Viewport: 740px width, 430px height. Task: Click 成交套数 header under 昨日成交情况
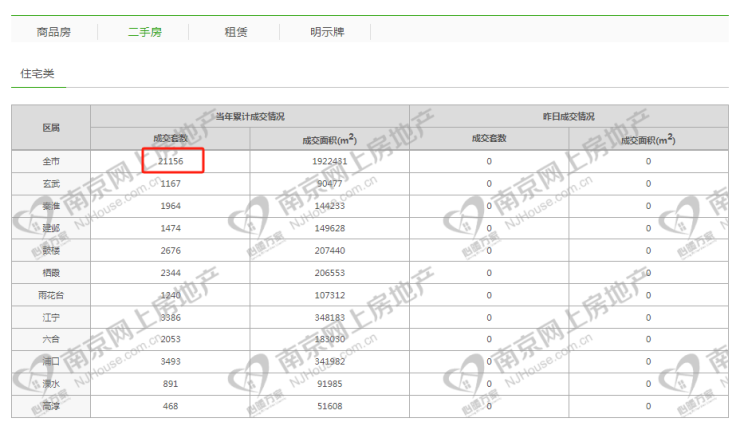pos(489,138)
